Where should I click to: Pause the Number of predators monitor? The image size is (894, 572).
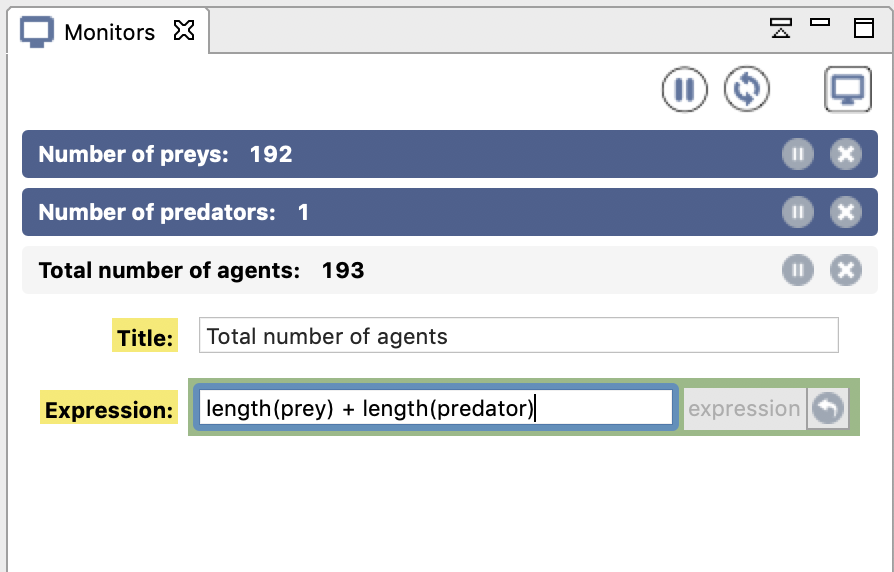pyautogui.click(x=798, y=212)
